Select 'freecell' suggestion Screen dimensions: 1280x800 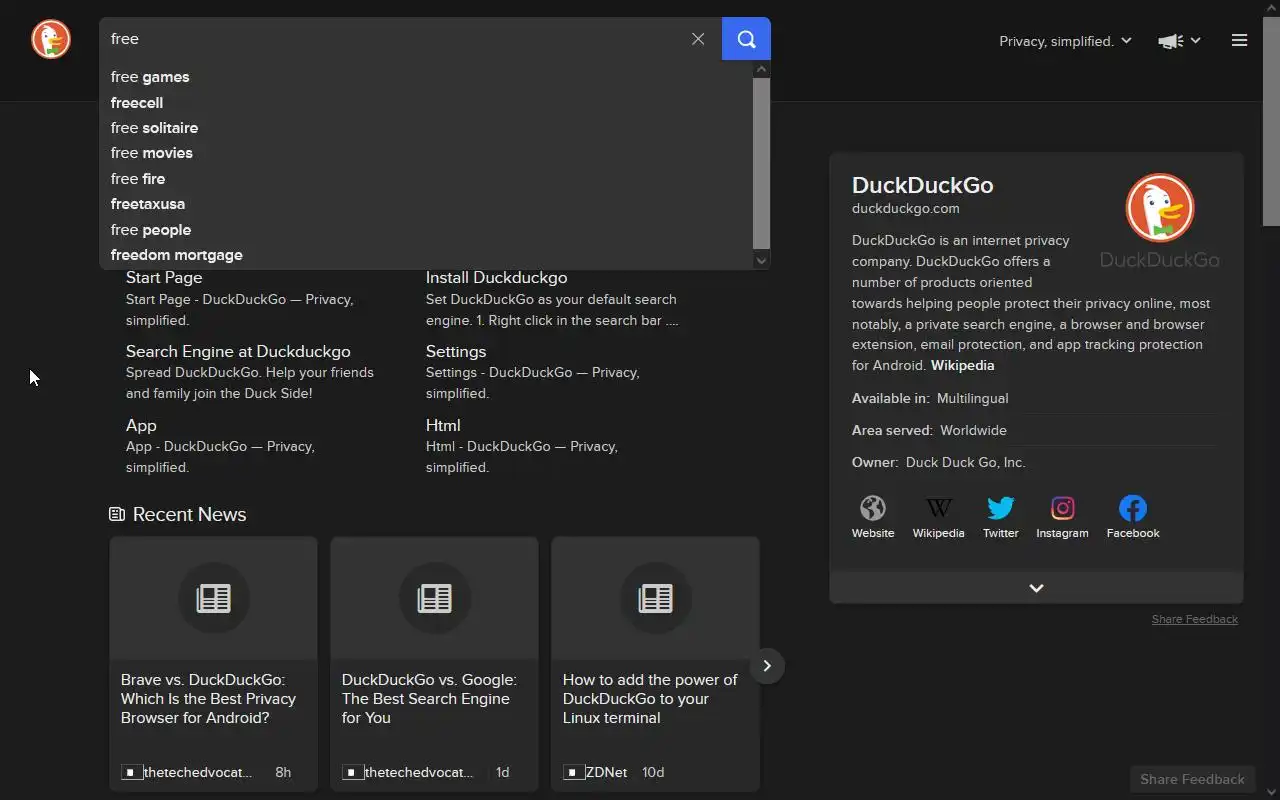coord(427,103)
